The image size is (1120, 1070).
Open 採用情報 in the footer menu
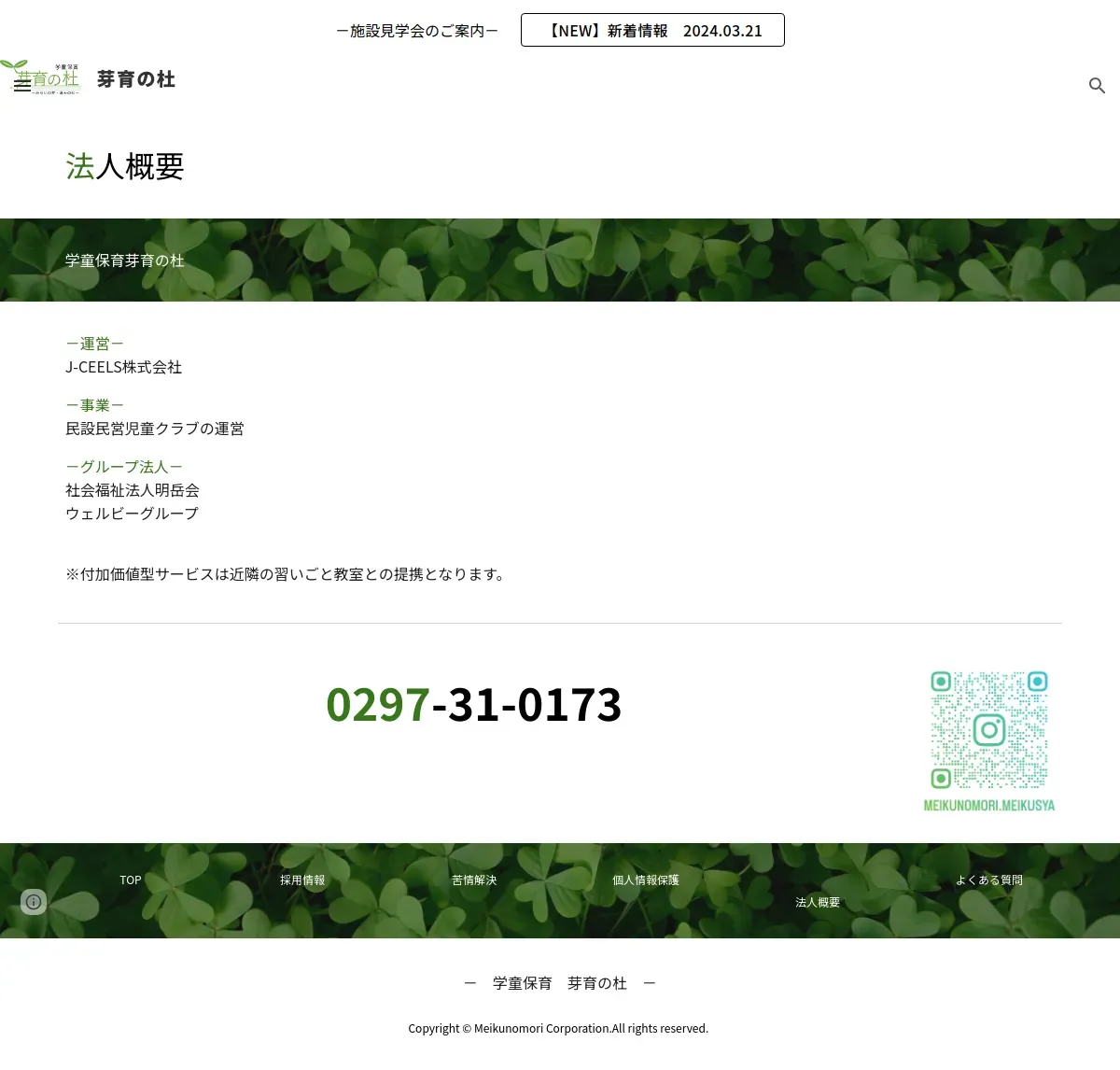click(302, 880)
